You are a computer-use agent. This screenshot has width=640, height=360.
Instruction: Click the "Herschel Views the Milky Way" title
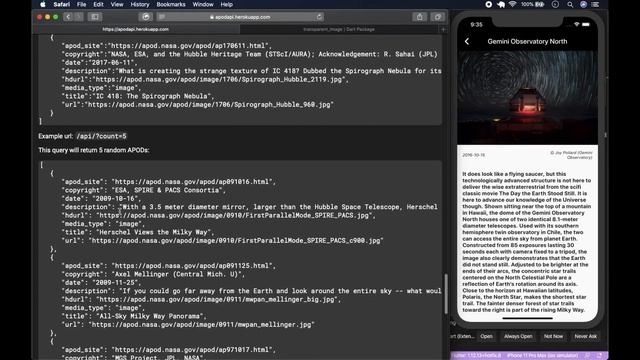click(x=153, y=232)
